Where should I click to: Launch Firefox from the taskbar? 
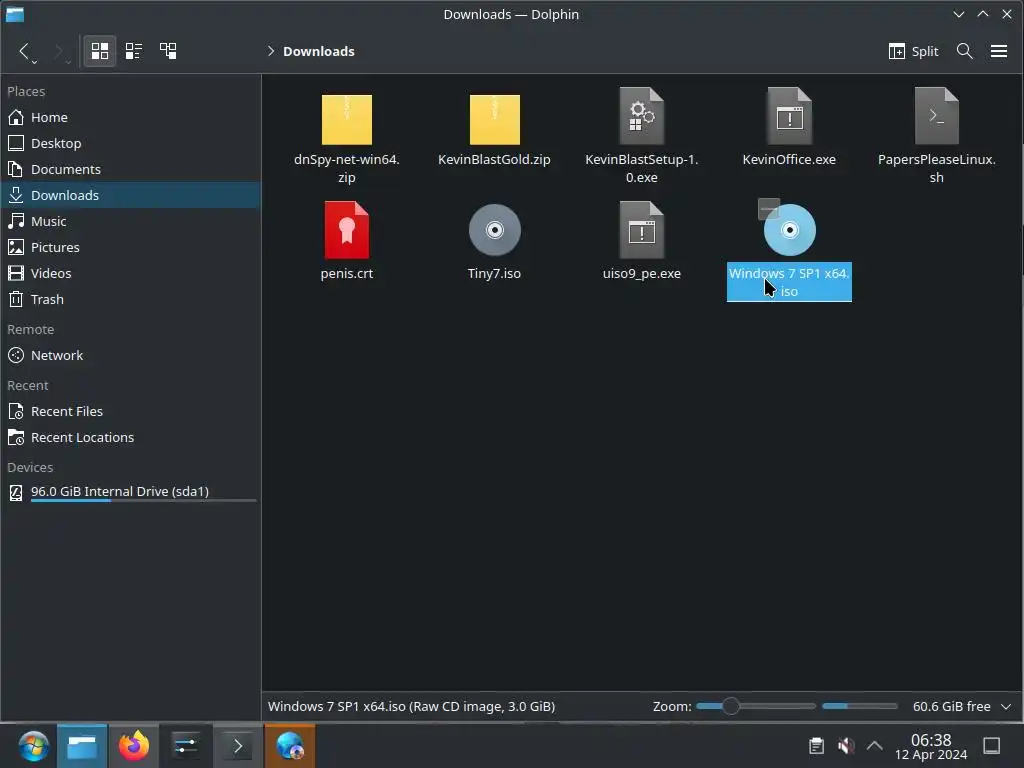[134, 746]
